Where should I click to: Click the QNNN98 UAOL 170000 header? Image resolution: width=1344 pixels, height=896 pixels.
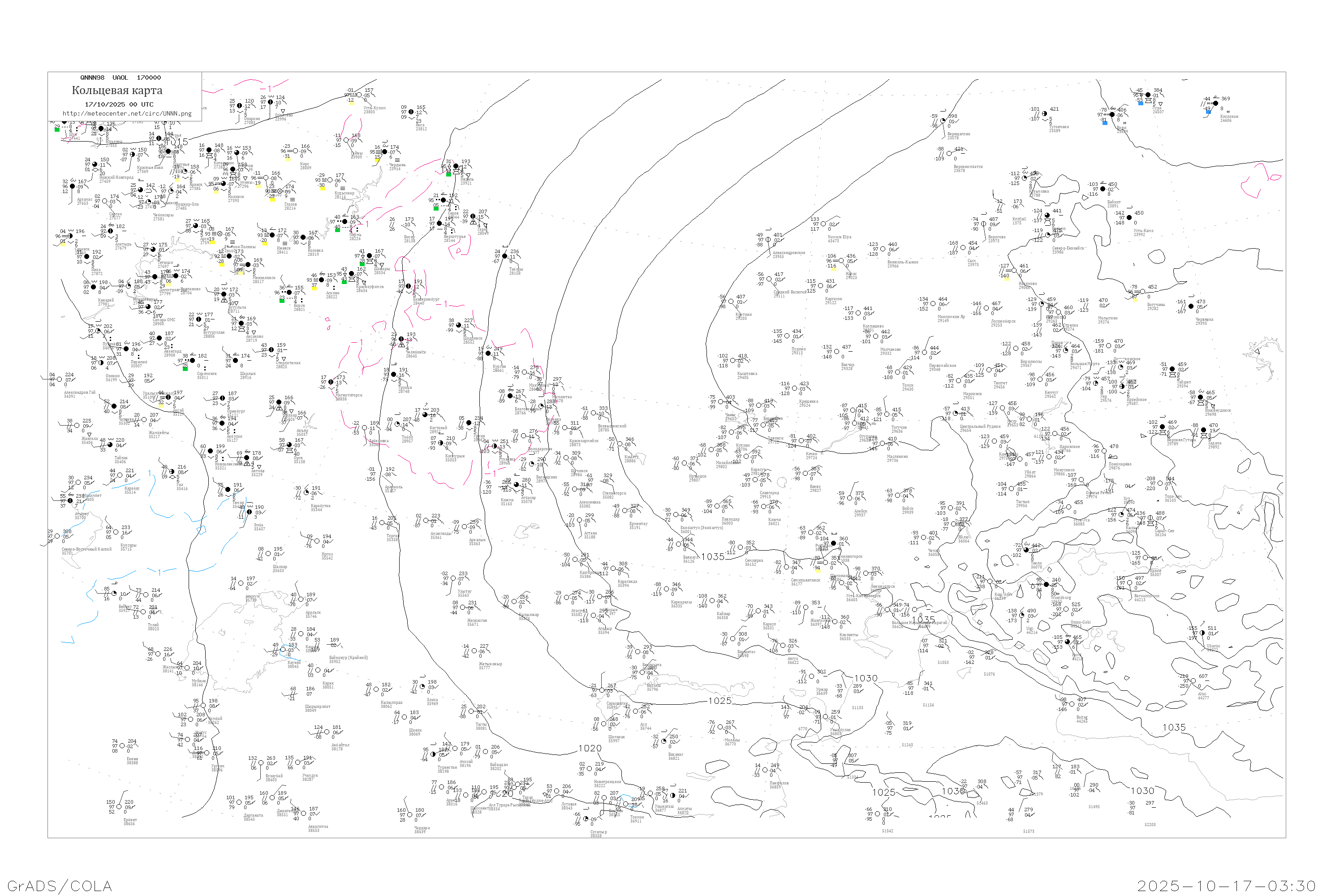121,78
